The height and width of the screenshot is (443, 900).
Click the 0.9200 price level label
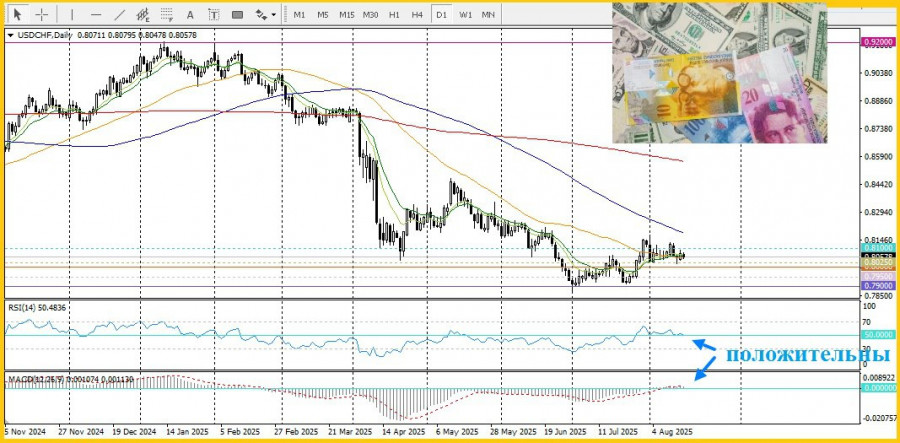[x=878, y=42]
